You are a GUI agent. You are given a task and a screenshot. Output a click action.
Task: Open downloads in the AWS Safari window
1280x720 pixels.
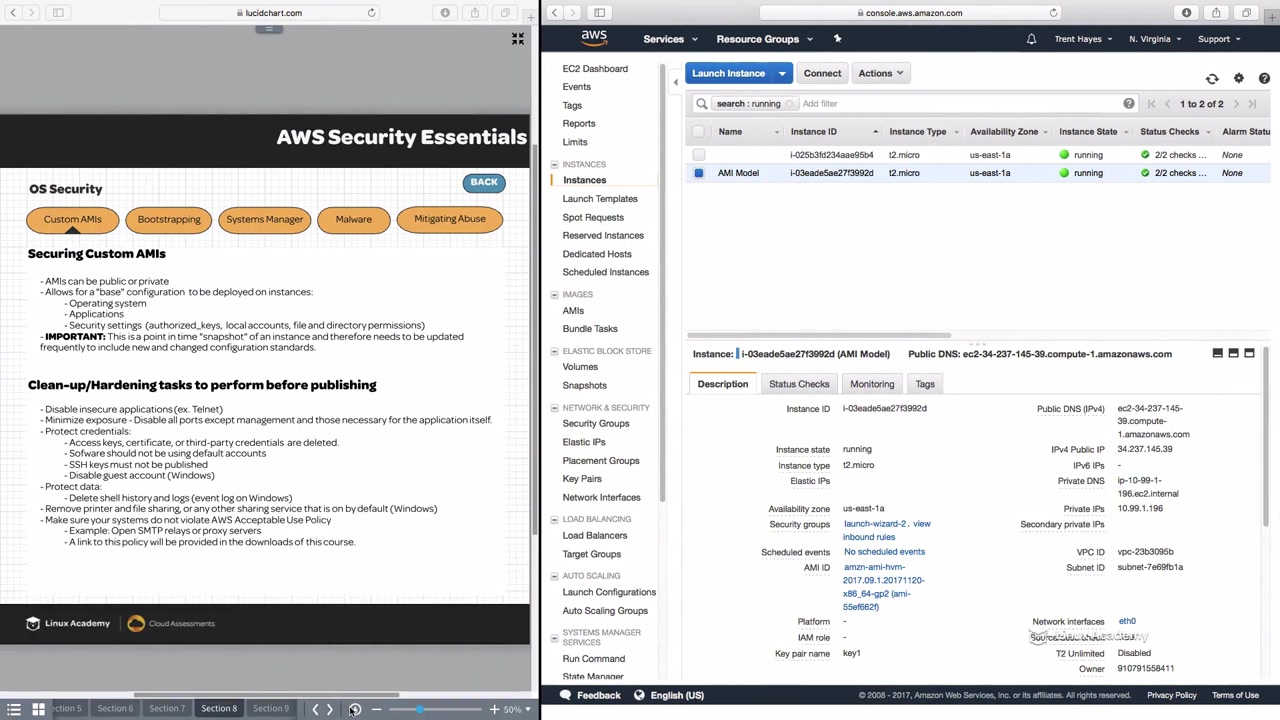(x=1186, y=13)
